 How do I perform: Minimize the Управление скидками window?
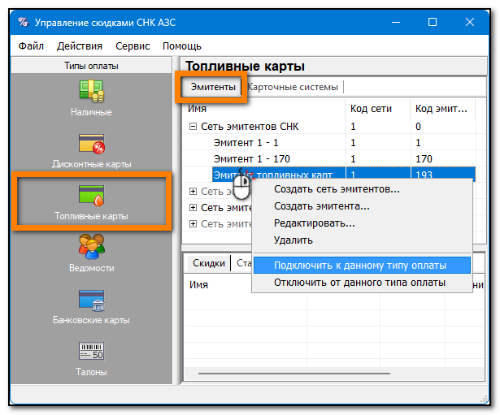coord(396,22)
